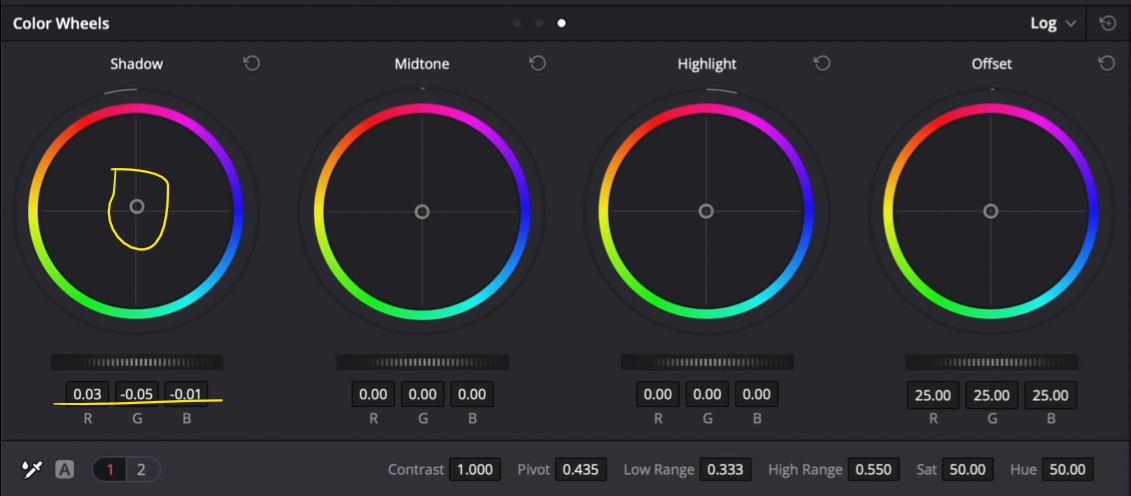This screenshot has width=1131, height=496.
Task: Click the Shadow master jog wheel
Action: point(137,362)
